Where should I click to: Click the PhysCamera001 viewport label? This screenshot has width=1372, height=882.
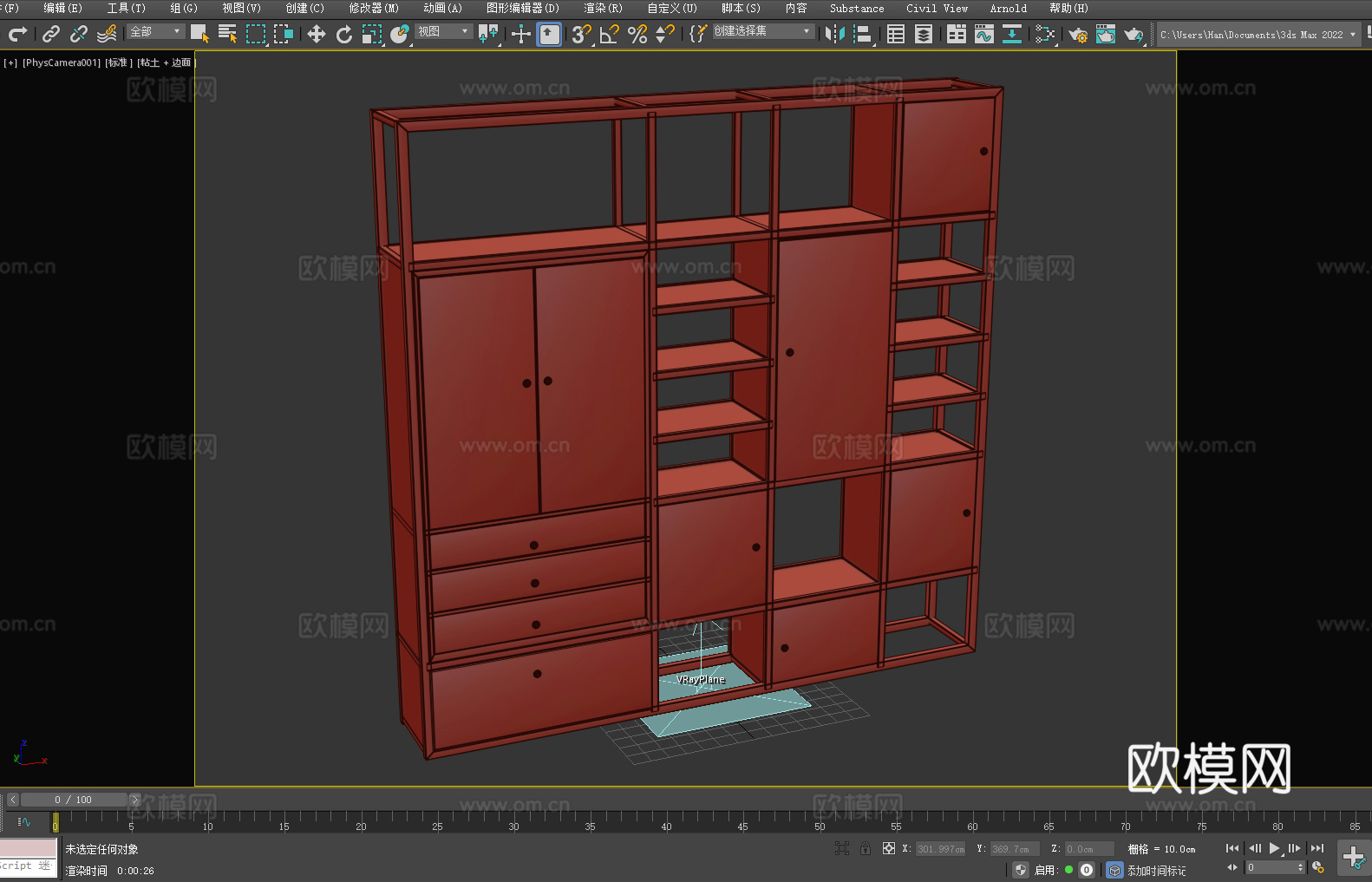(62, 62)
